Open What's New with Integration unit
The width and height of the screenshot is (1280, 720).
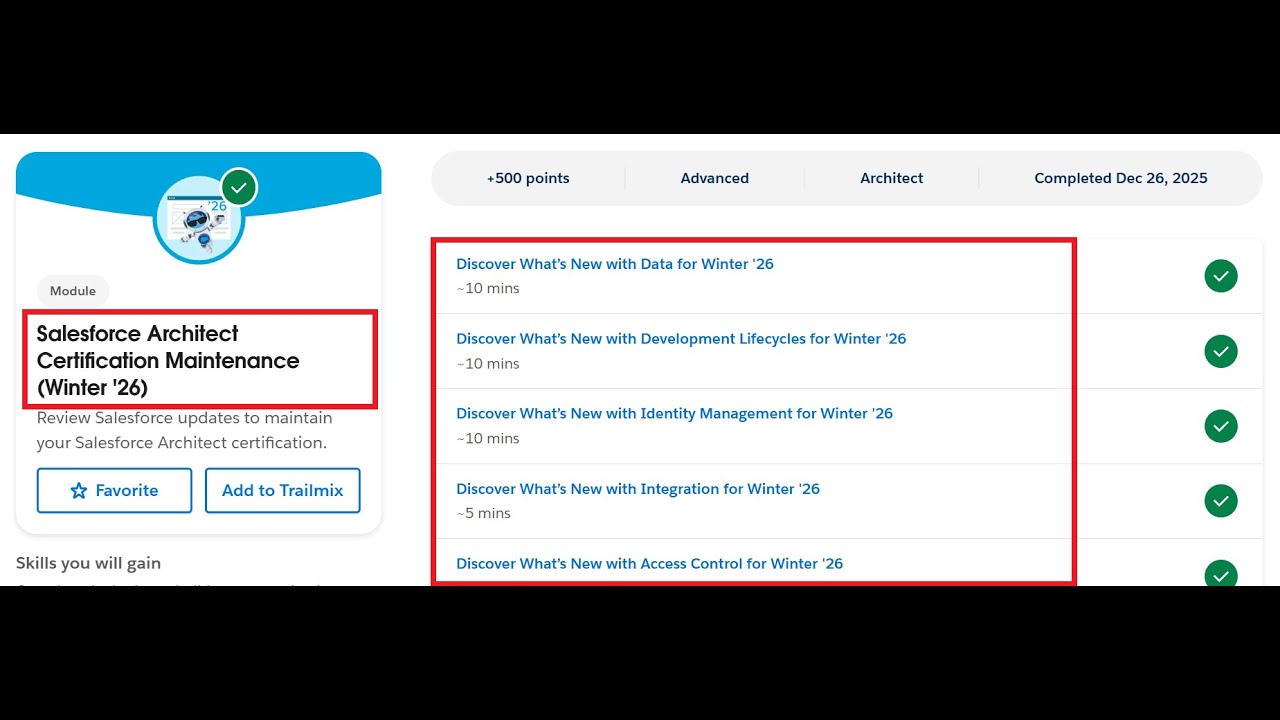point(638,489)
